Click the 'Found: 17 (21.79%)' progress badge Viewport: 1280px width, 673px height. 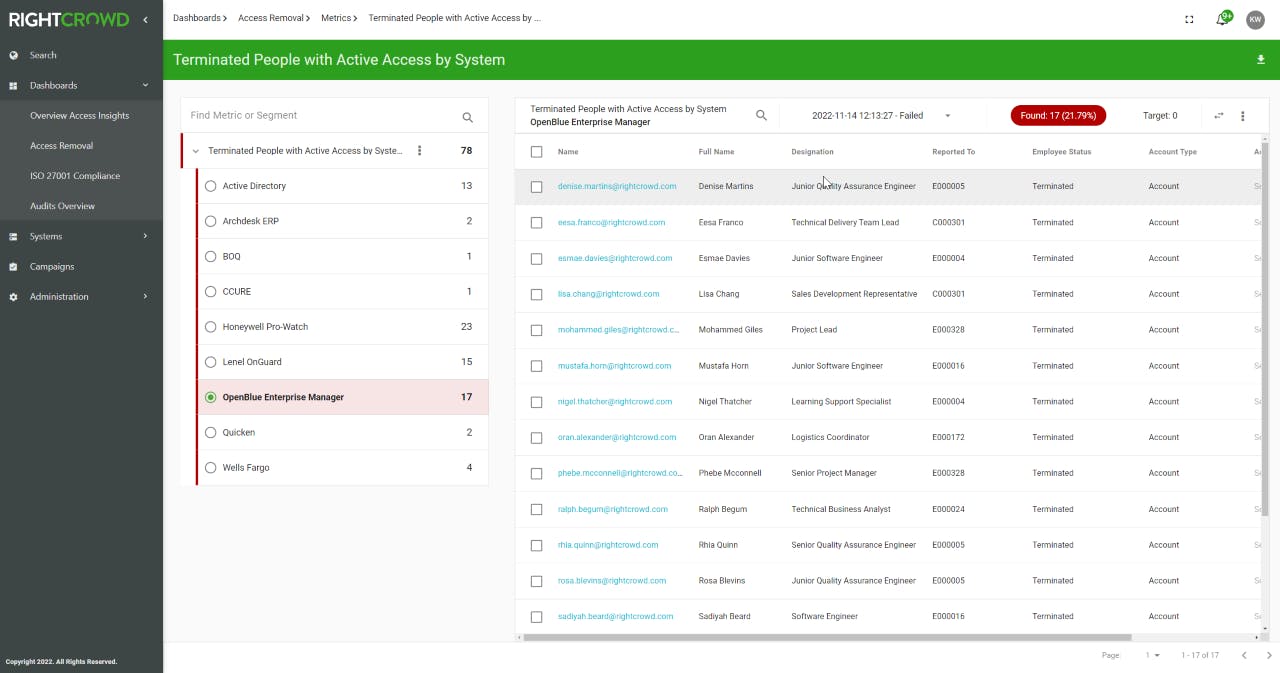[1058, 115]
